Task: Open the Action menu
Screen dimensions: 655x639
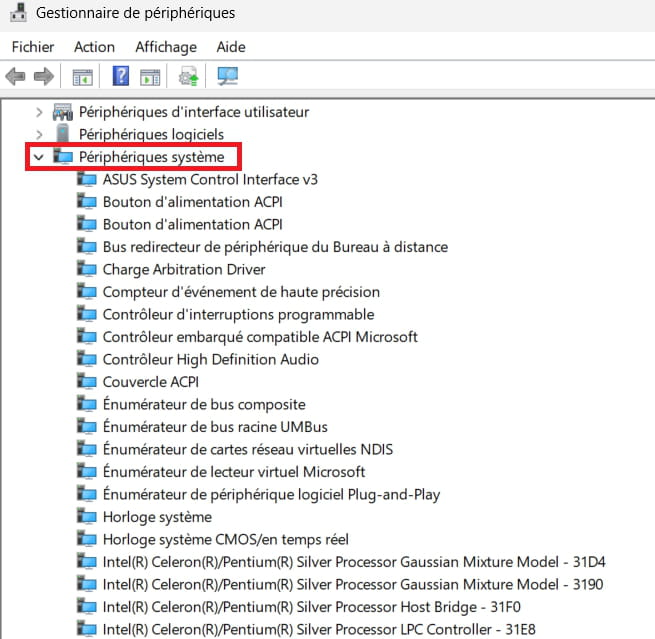Action: click(94, 47)
